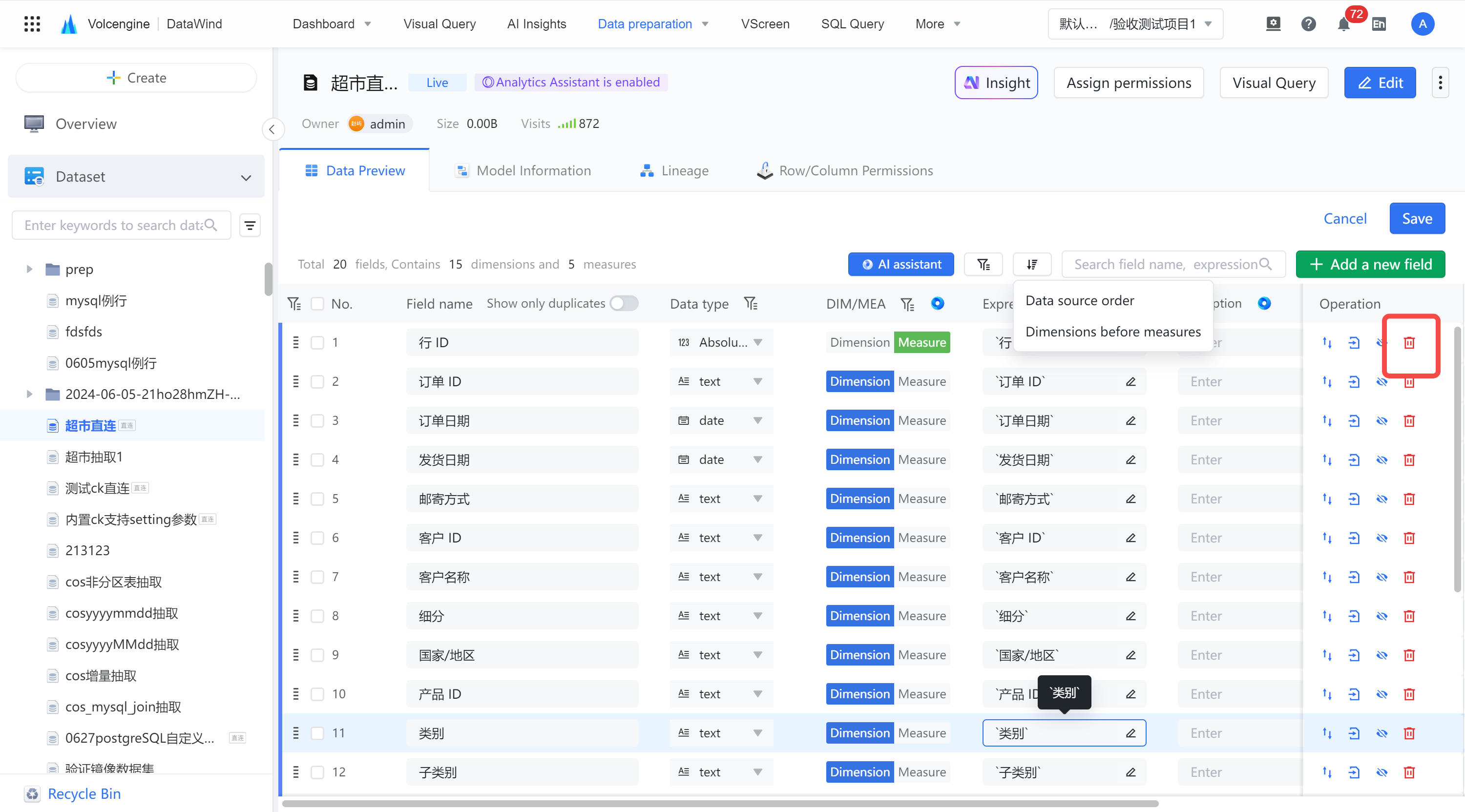The image size is (1465, 812).
Task: Focus the Search field name input
Action: pyautogui.click(x=1173, y=265)
